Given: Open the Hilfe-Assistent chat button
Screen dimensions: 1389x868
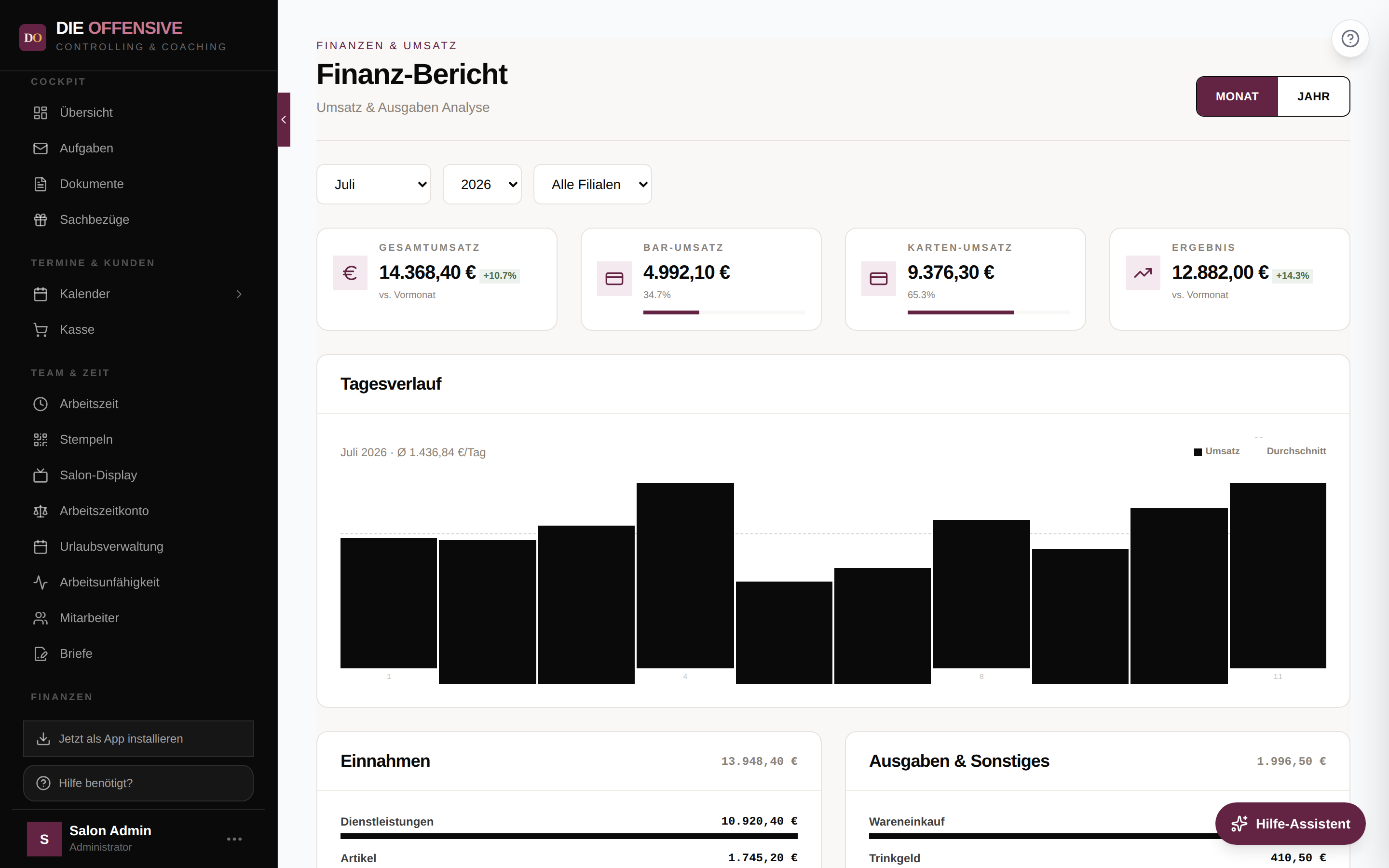Looking at the screenshot, I should tap(1290, 823).
